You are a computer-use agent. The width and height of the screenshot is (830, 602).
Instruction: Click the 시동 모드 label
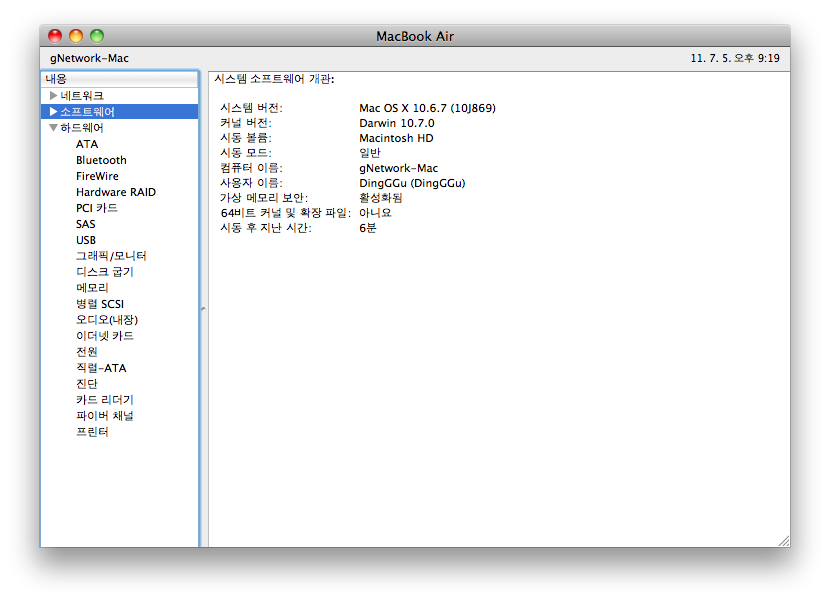pos(246,153)
